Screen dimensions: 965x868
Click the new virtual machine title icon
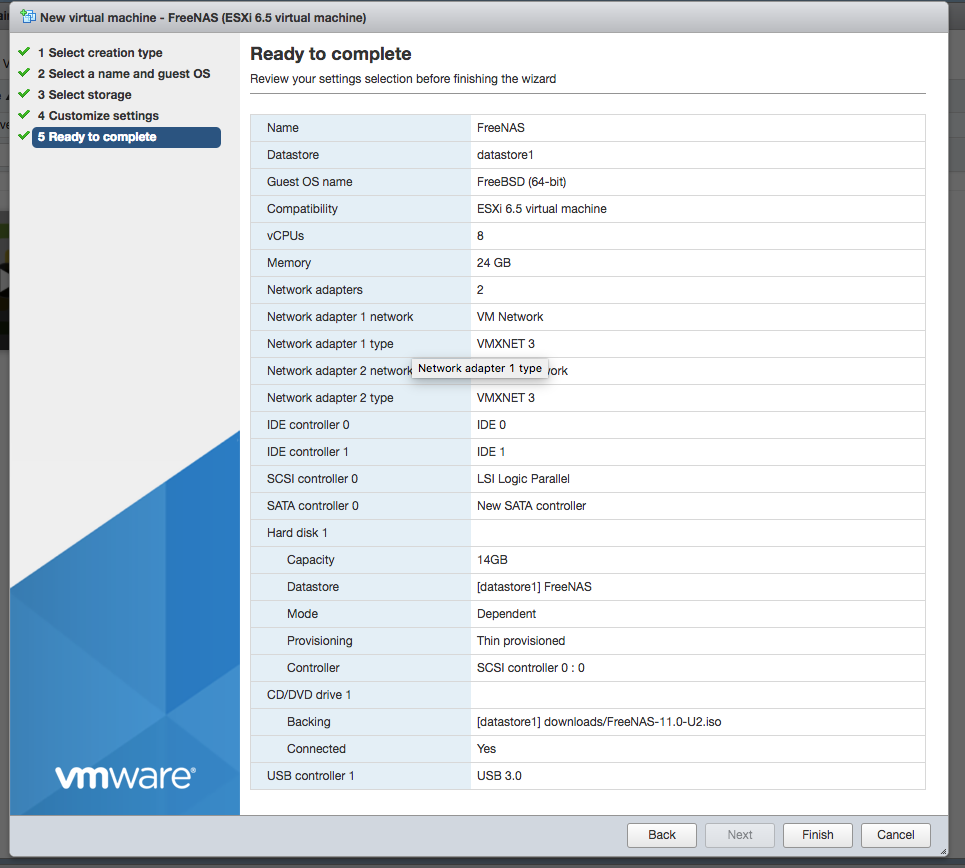coord(28,17)
